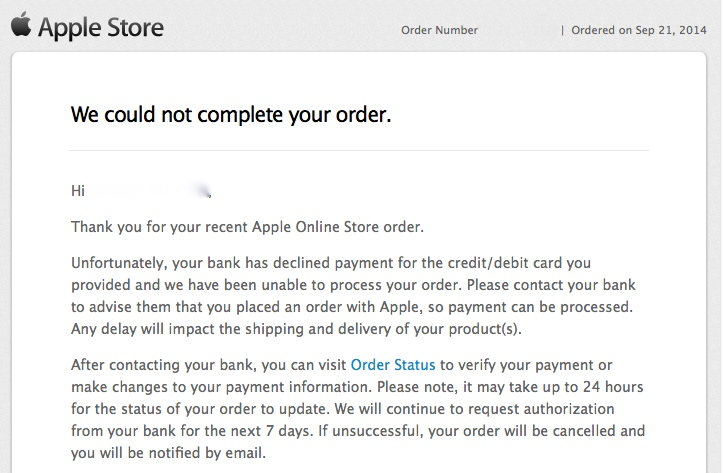
Task: Click the divider line under the heading
Action: click(359, 150)
